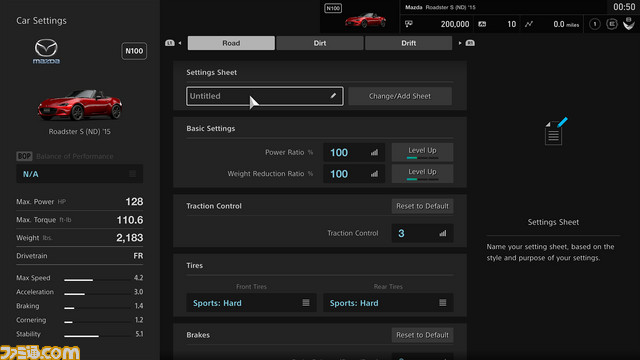
Task: Click the list icon in Rear Tires selector
Action: click(442, 302)
